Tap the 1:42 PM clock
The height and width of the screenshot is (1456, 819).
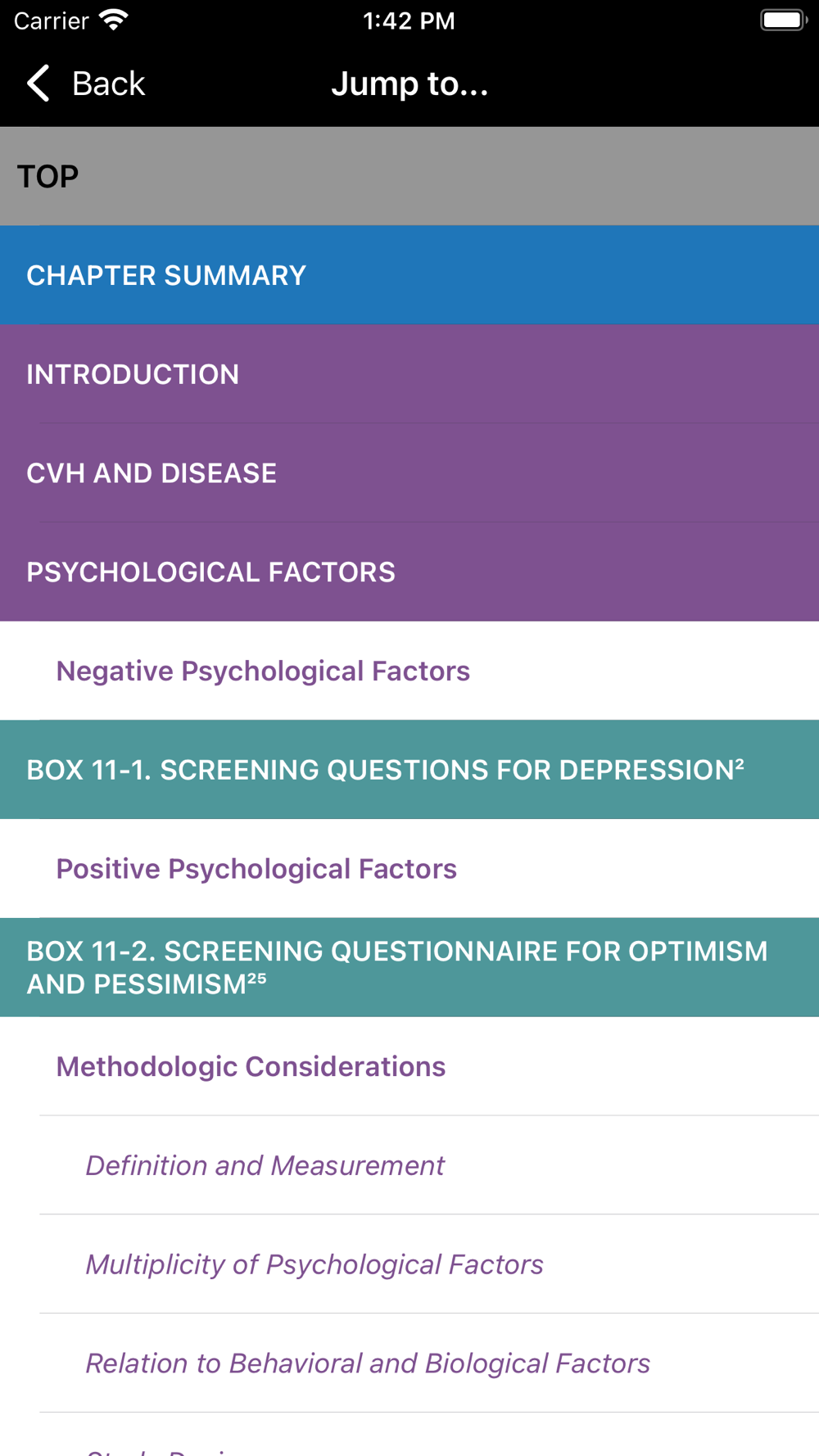pyautogui.click(x=409, y=20)
